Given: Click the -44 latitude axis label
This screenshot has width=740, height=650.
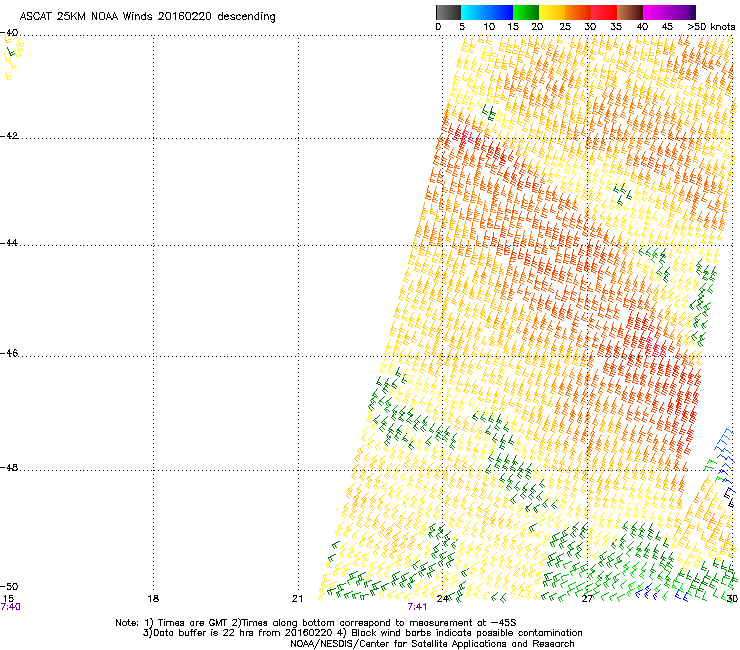Looking at the screenshot, I should click(9, 243).
